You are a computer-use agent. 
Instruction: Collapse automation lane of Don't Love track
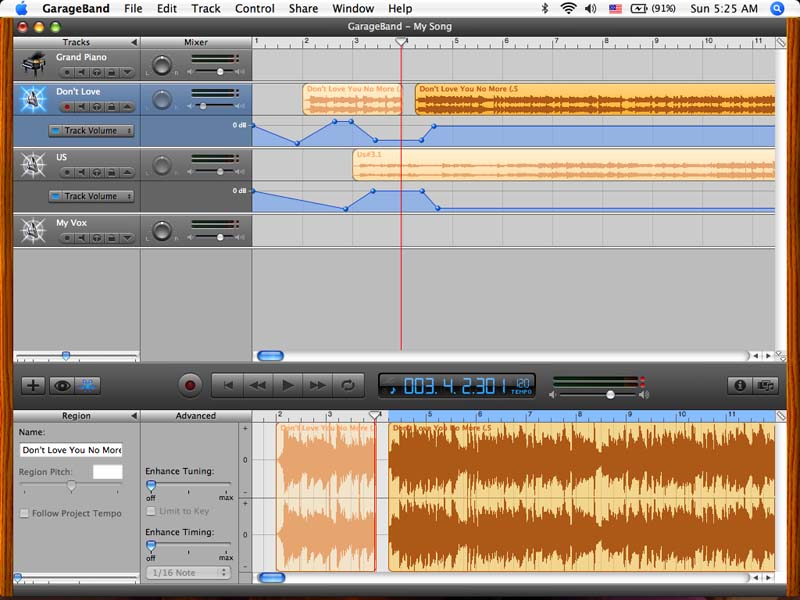(x=127, y=107)
